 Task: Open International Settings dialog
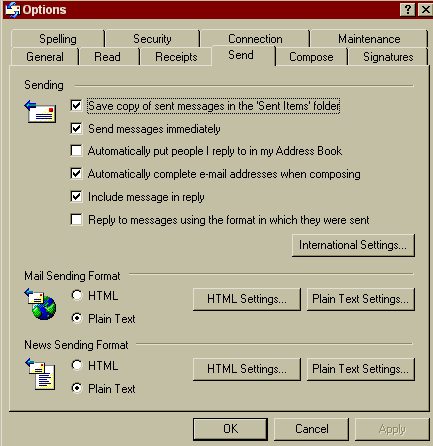(353, 245)
